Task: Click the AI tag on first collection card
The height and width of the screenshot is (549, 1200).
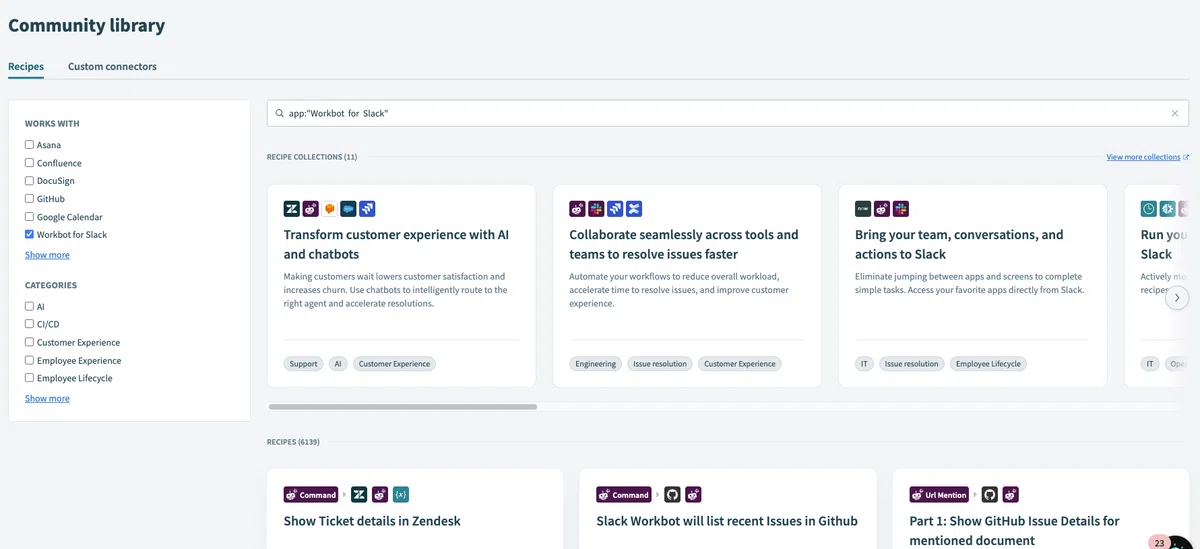Action: click(x=338, y=364)
